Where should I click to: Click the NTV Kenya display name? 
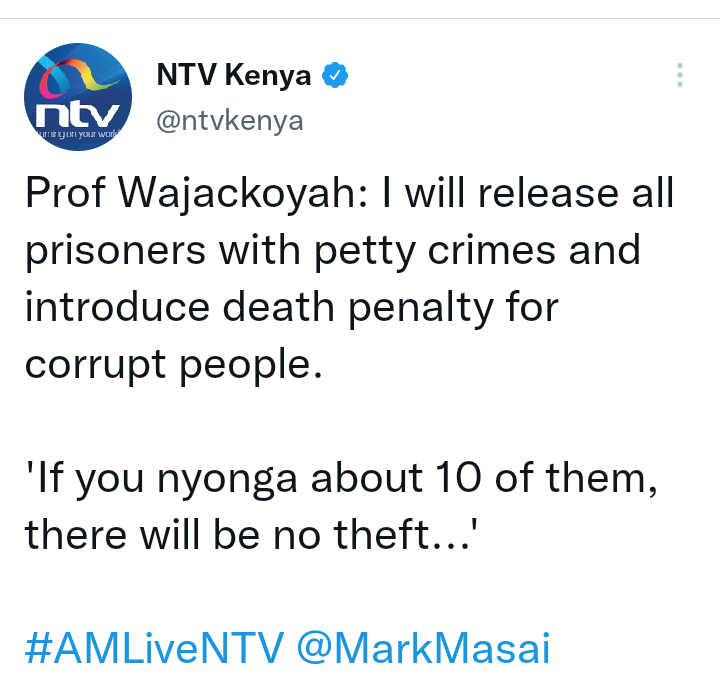[x=234, y=75]
